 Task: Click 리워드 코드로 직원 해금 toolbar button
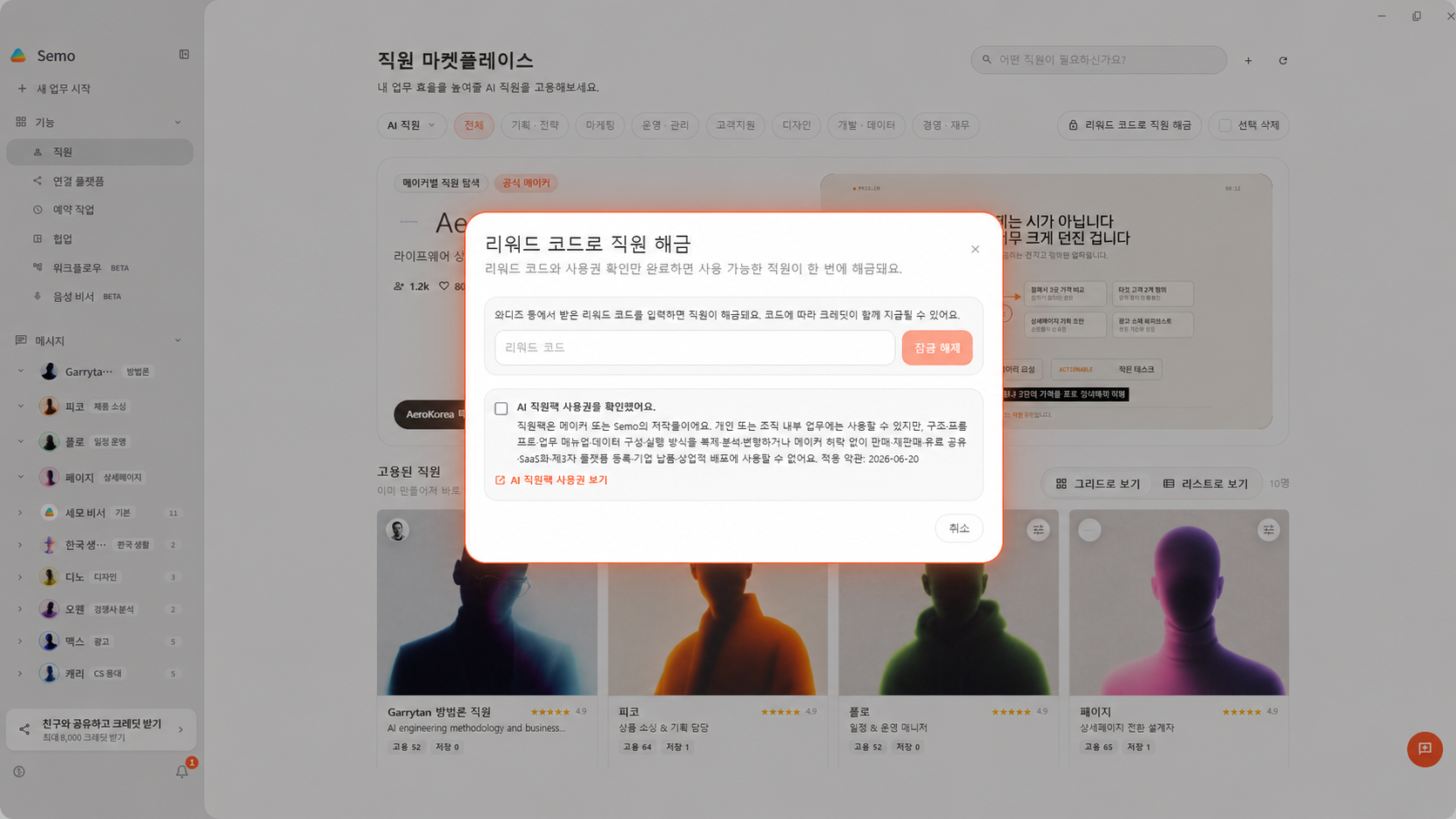[x=1129, y=125]
